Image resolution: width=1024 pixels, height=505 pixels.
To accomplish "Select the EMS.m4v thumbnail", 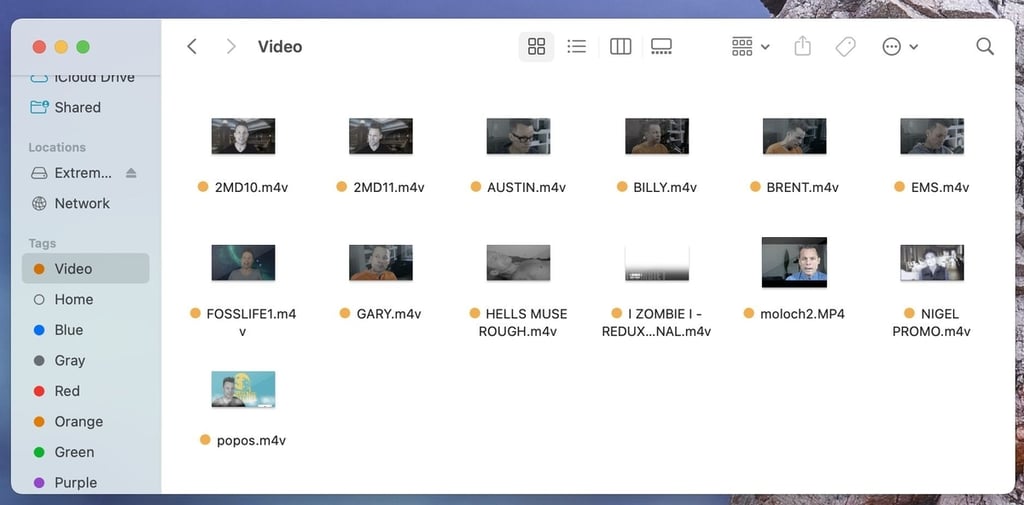I will point(932,136).
